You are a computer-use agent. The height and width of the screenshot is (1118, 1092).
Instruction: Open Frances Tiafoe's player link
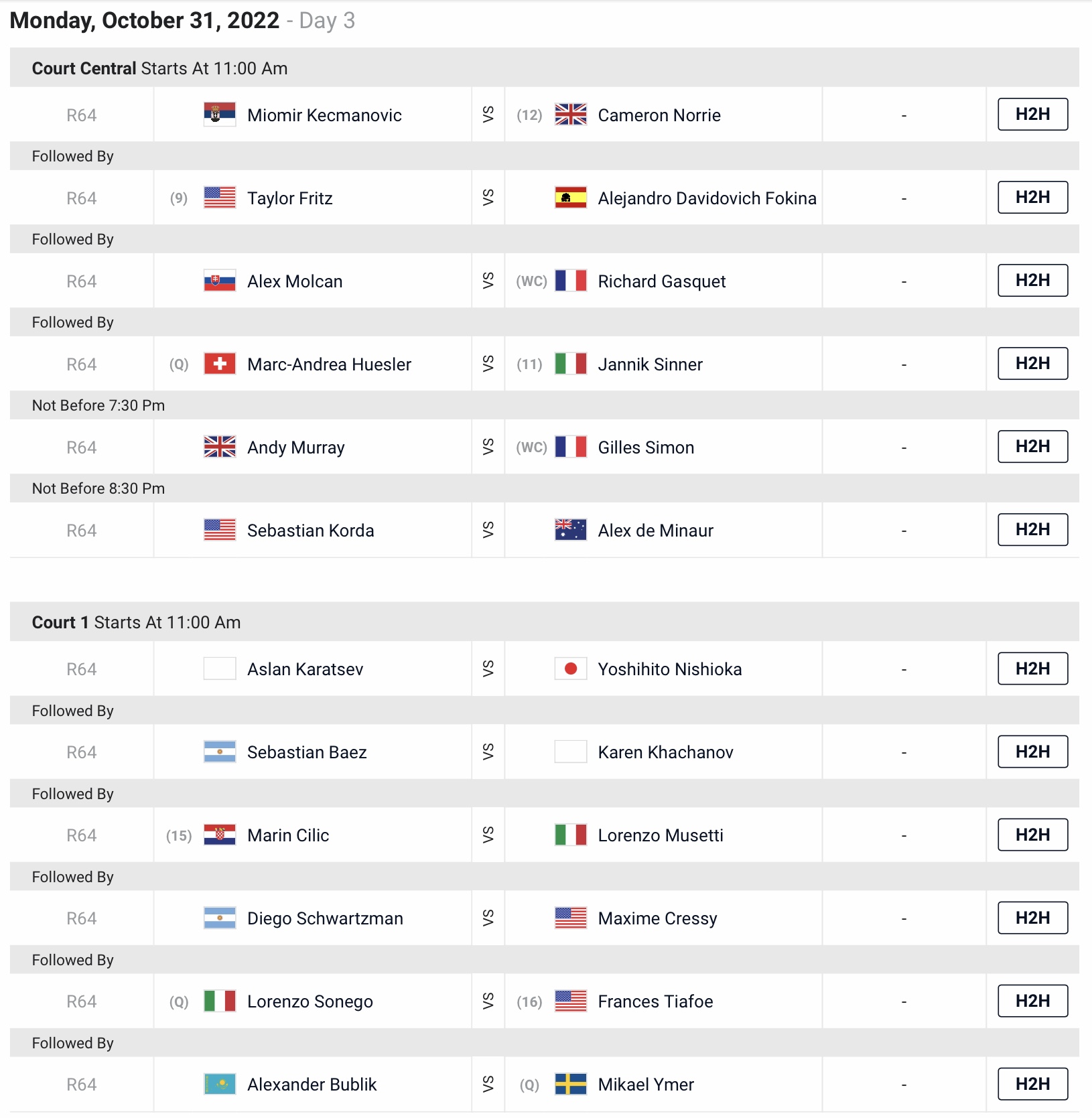point(655,1001)
